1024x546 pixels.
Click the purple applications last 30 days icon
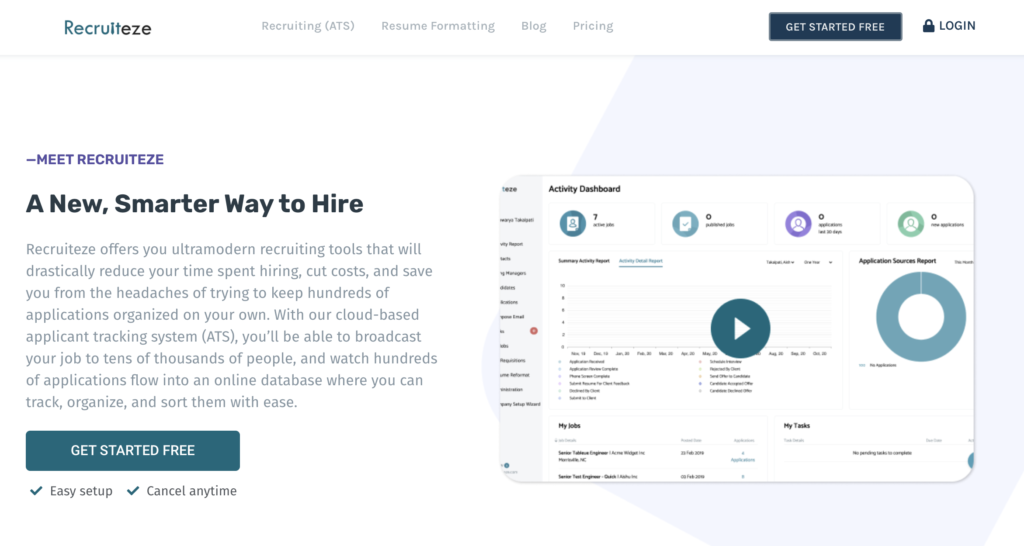pos(797,223)
